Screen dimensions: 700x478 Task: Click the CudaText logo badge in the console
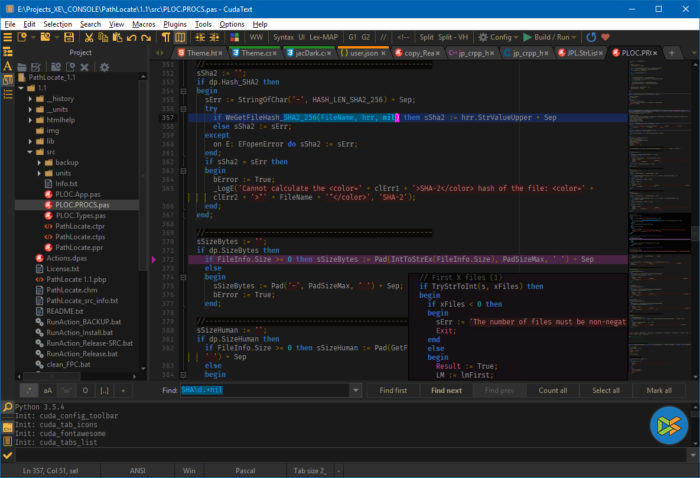(x=669, y=426)
